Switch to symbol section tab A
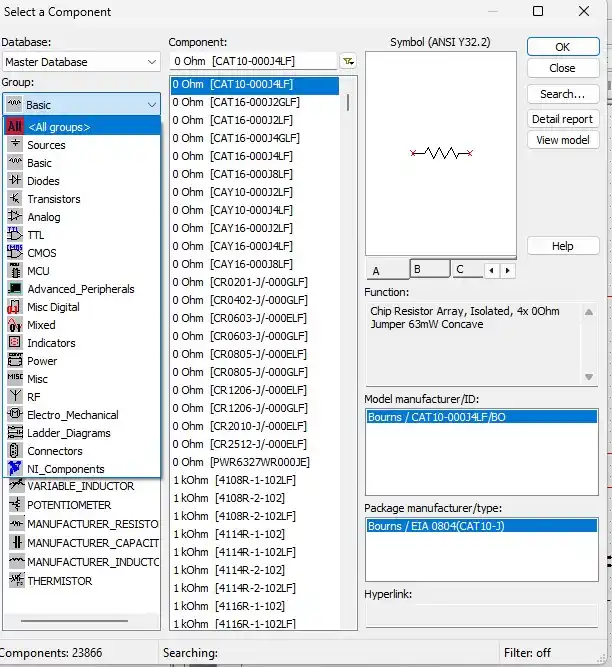The width and height of the screenshot is (612, 667). pyautogui.click(x=387, y=270)
